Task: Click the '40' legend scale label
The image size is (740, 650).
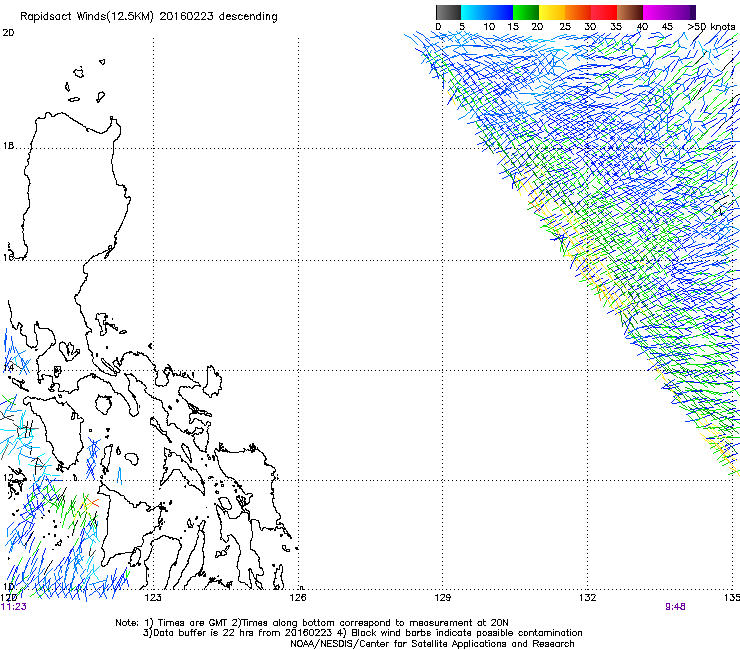Action: (x=642, y=27)
